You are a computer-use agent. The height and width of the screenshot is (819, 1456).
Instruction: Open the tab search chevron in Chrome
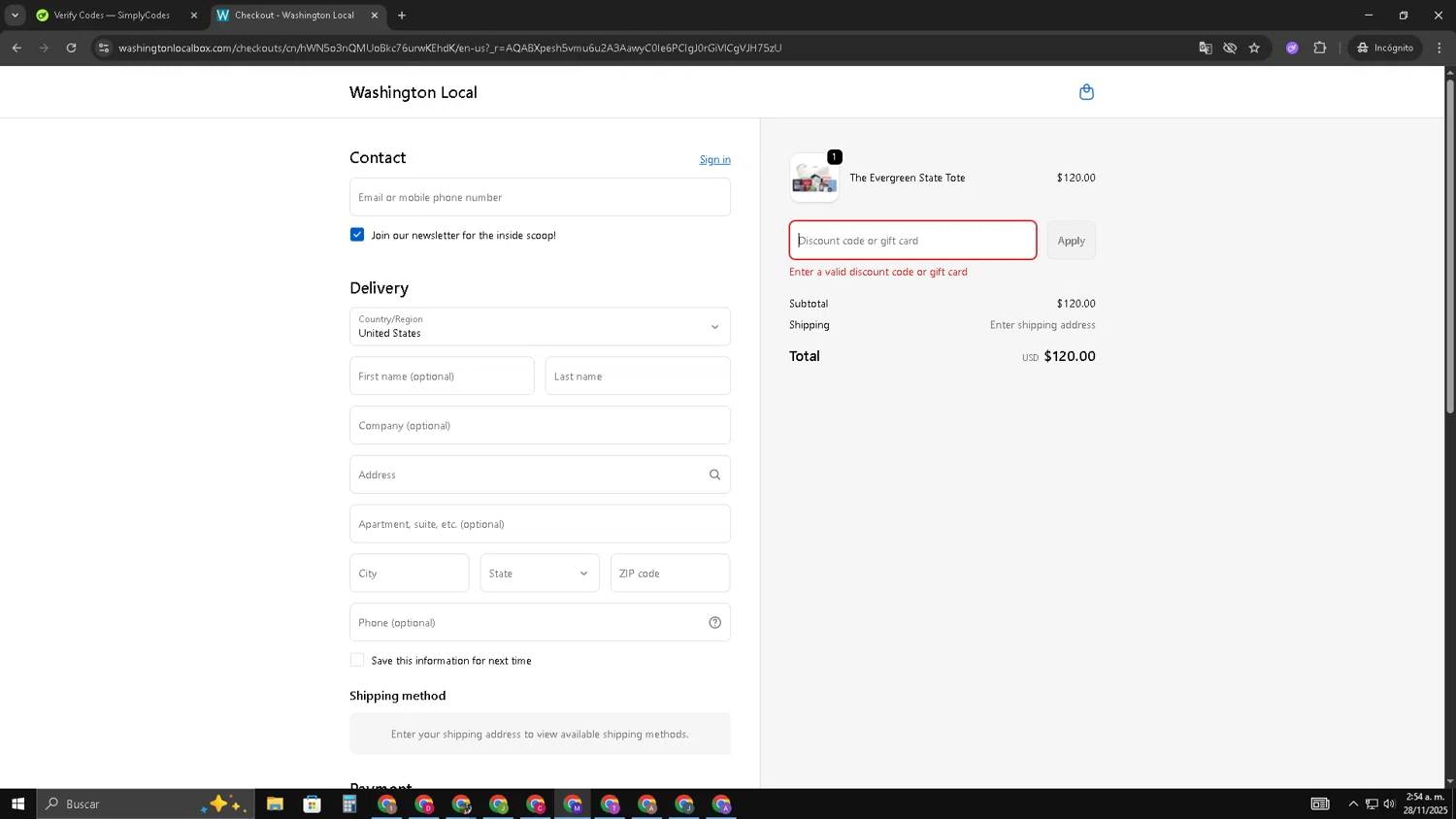click(x=15, y=16)
